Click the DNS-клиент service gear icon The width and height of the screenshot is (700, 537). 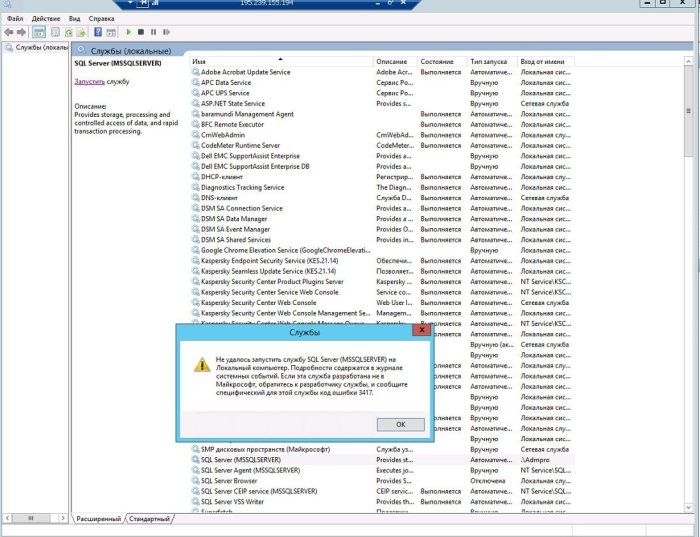pos(196,197)
